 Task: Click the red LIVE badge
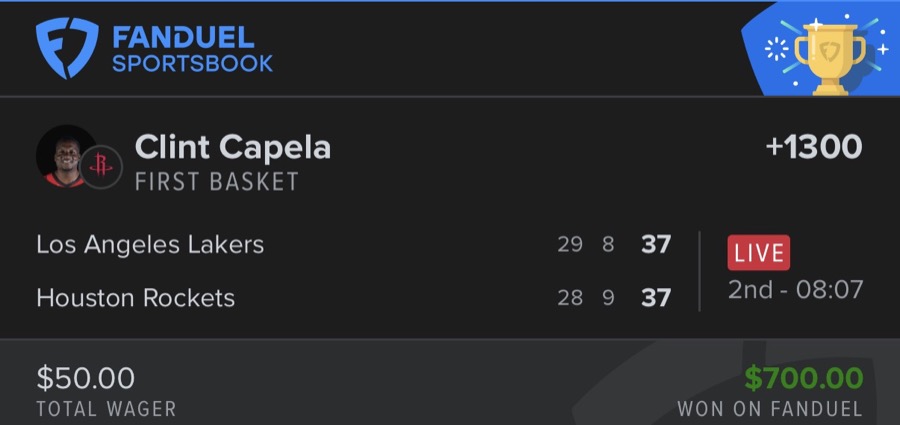759,254
